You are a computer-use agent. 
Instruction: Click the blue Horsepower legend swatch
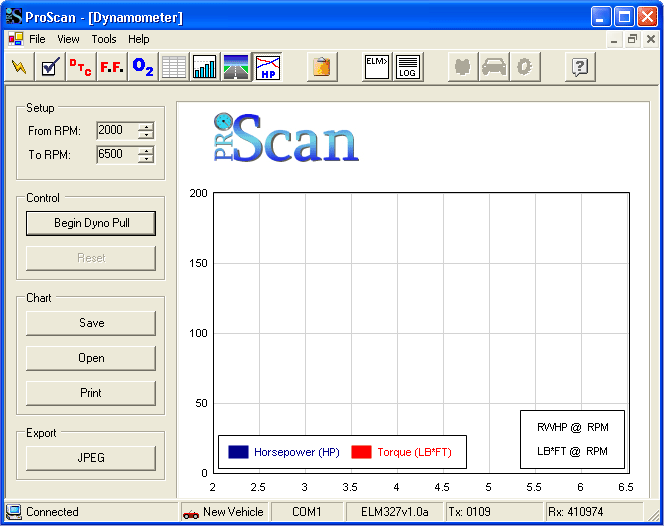pos(238,452)
